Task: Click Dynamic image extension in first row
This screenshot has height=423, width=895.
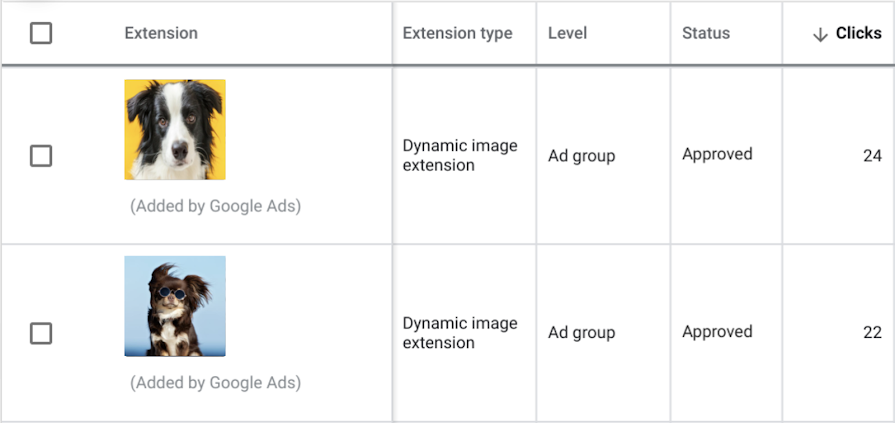Action: tap(460, 155)
